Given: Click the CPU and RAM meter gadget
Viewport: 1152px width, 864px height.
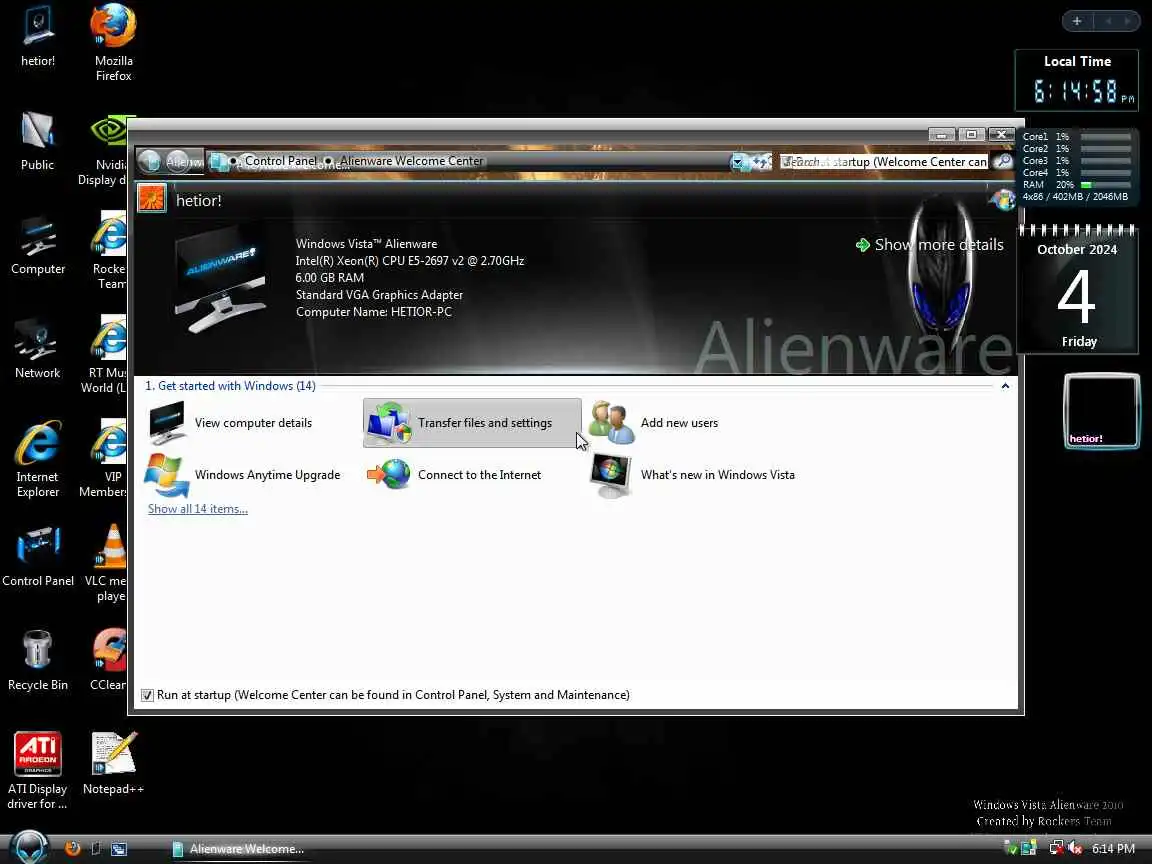Looking at the screenshot, I should point(1076,167).
